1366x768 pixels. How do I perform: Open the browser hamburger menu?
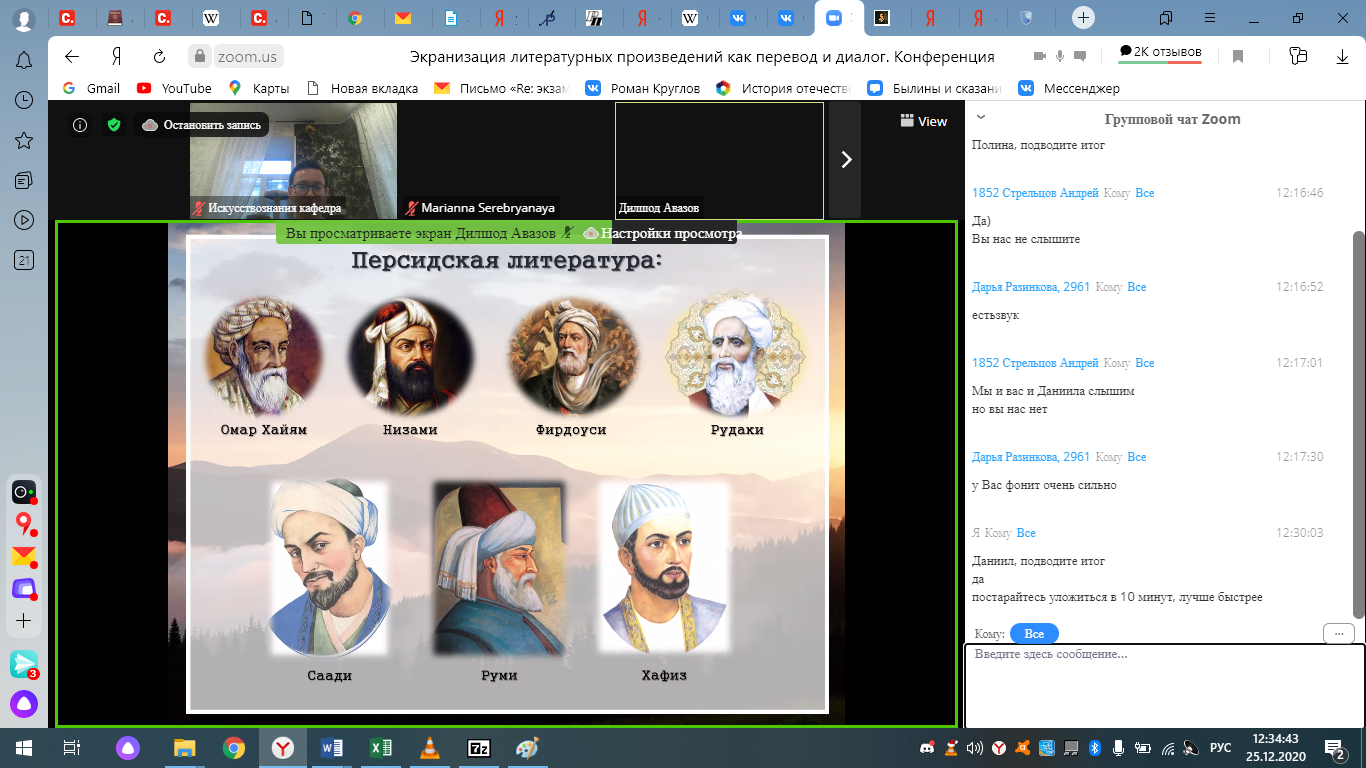tap(1208, 18)
